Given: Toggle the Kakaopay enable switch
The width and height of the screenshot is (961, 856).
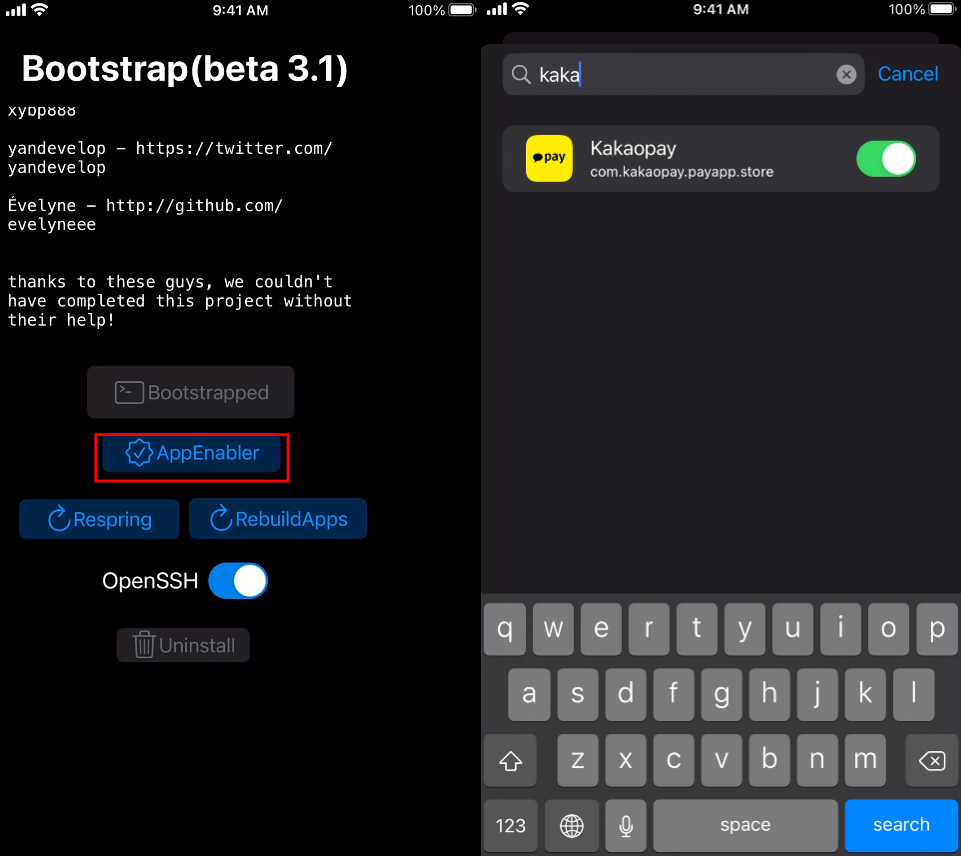Looking at the screenshot, I should click(x=886, y=159).
